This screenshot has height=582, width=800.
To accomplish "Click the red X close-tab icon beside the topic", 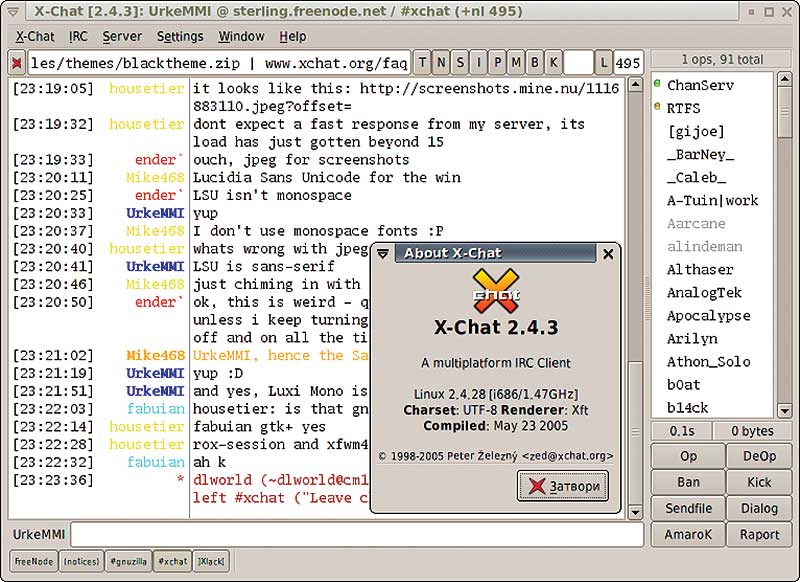I will tap(17, 63).
